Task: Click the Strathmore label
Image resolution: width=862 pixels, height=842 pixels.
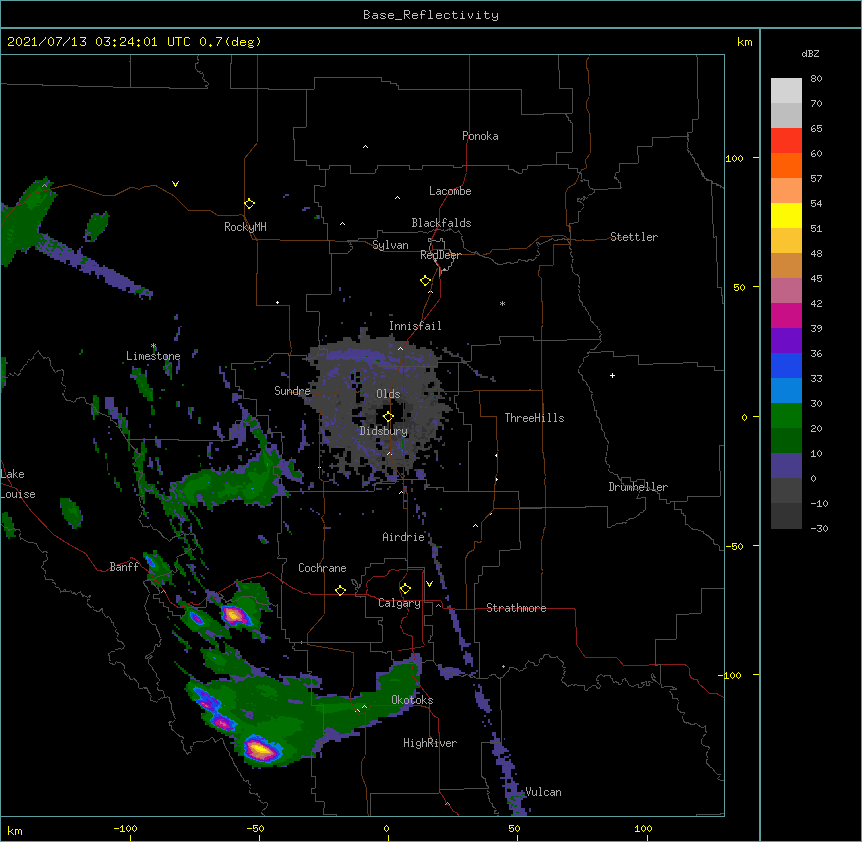Action: click(516, 608)
